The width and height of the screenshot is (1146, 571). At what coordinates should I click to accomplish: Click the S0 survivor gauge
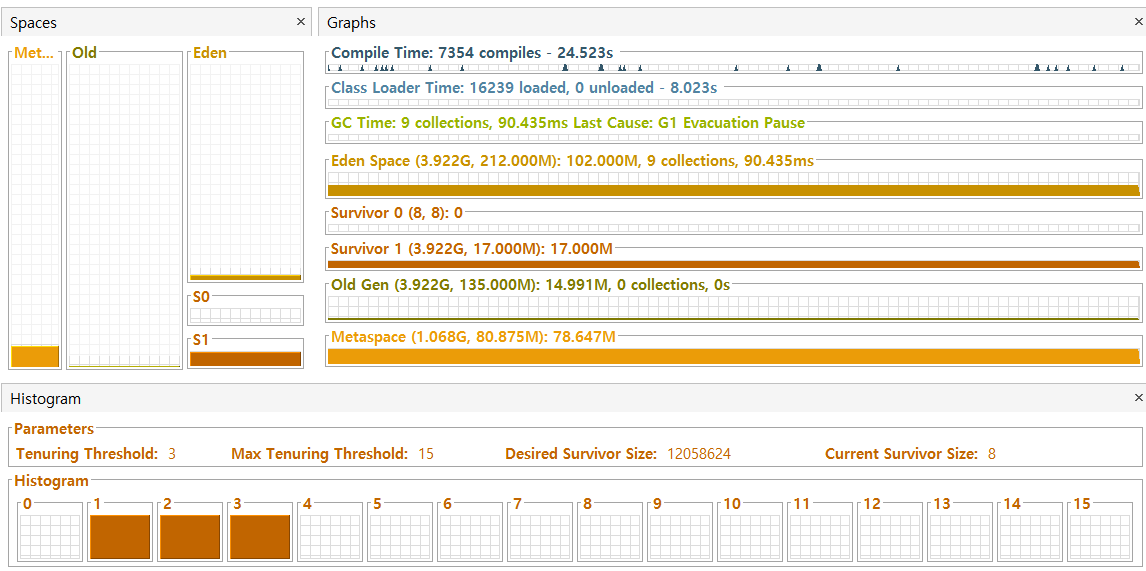tap(245, 315)
